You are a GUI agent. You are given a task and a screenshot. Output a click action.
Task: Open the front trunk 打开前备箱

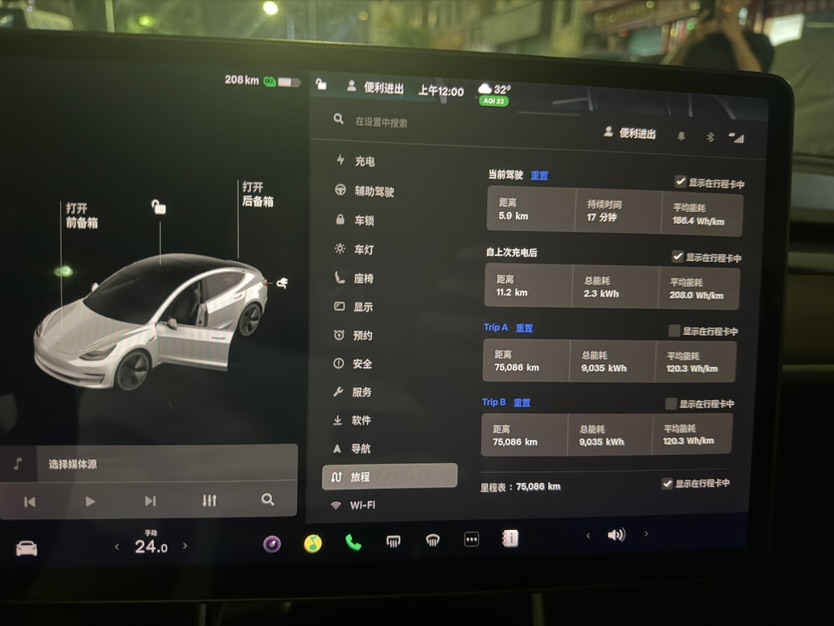point(81,215)
